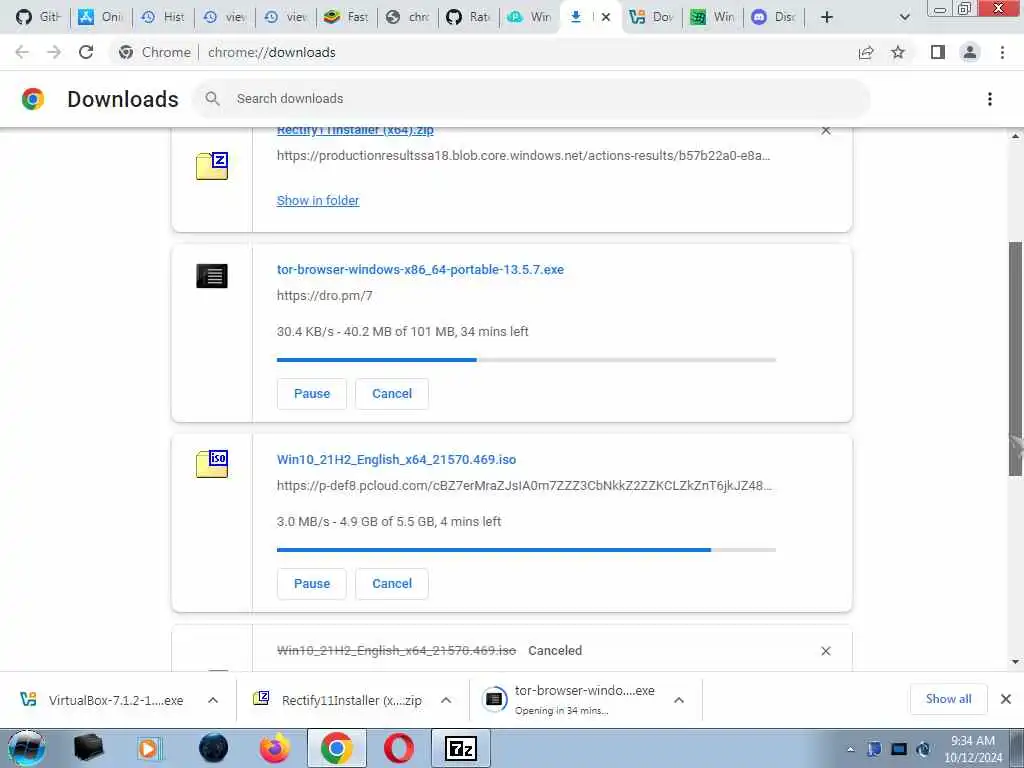The height and width of the screenshot is (768, 1024).
Task: Reload the downloads page
Action: tap(86, 52)
